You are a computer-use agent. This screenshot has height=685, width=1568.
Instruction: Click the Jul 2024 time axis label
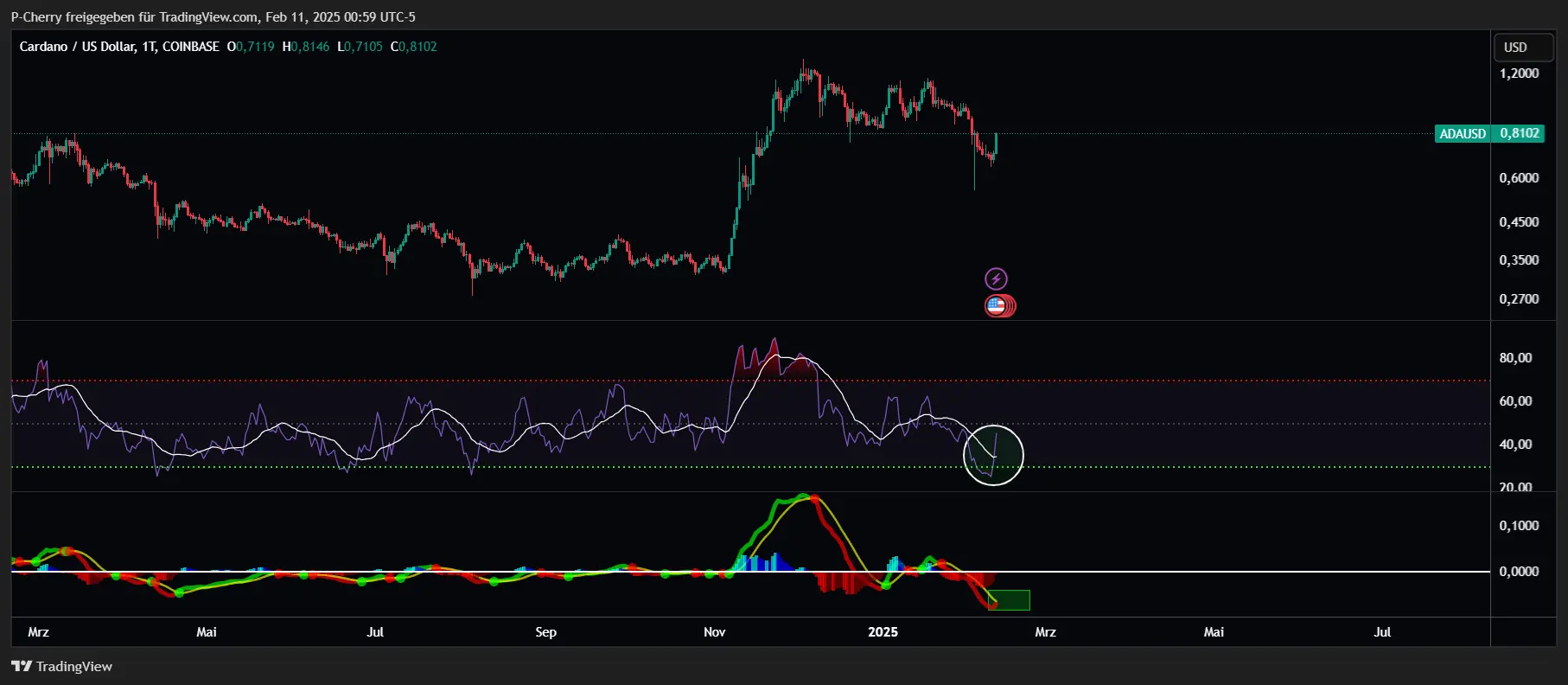click(x=375, y=632)
